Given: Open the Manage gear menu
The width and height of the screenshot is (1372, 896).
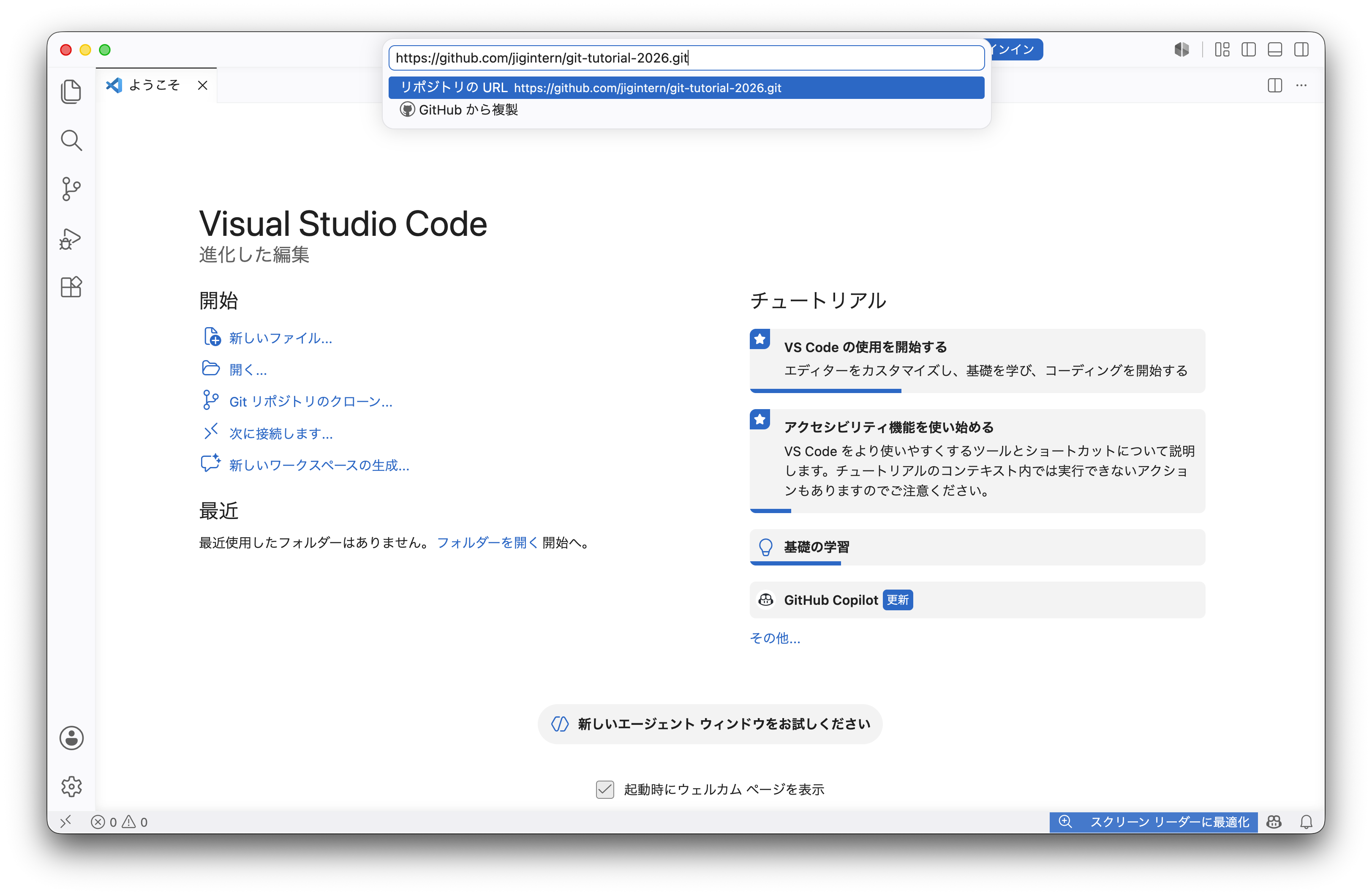Looking at the screenshot, I should (71, 786).
